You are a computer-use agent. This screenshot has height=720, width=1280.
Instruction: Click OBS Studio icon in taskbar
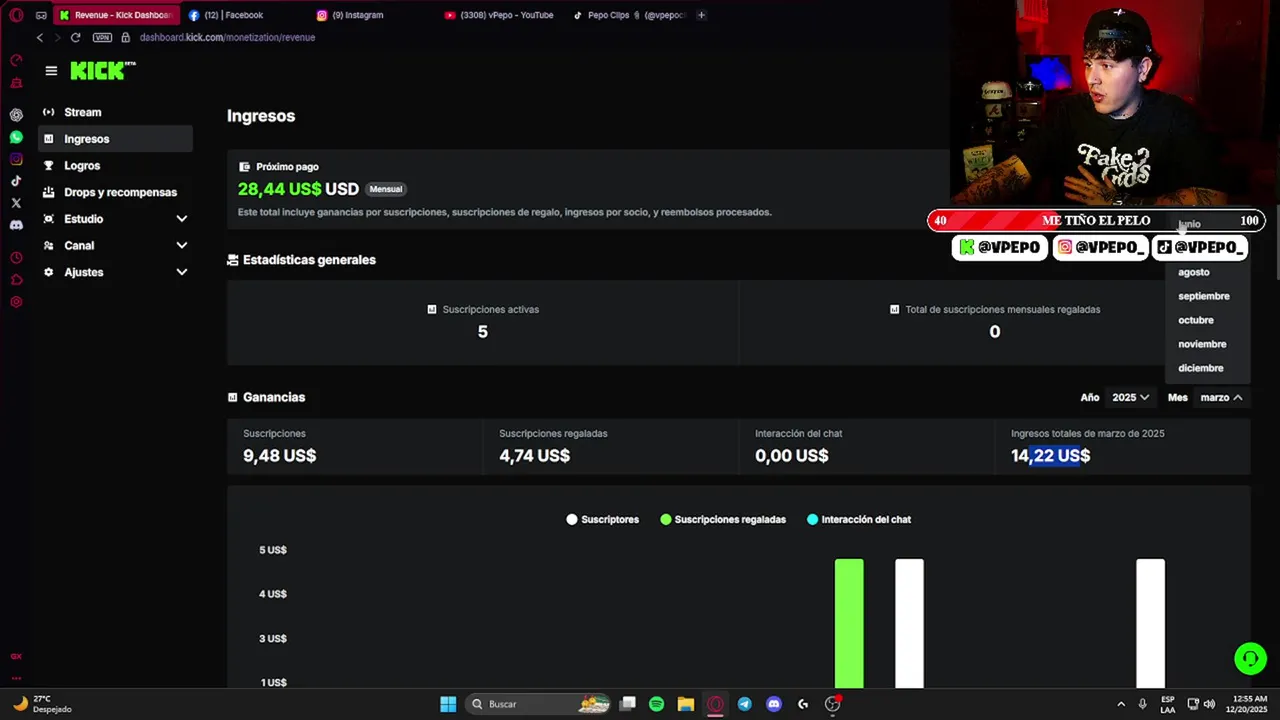(832, 704)
